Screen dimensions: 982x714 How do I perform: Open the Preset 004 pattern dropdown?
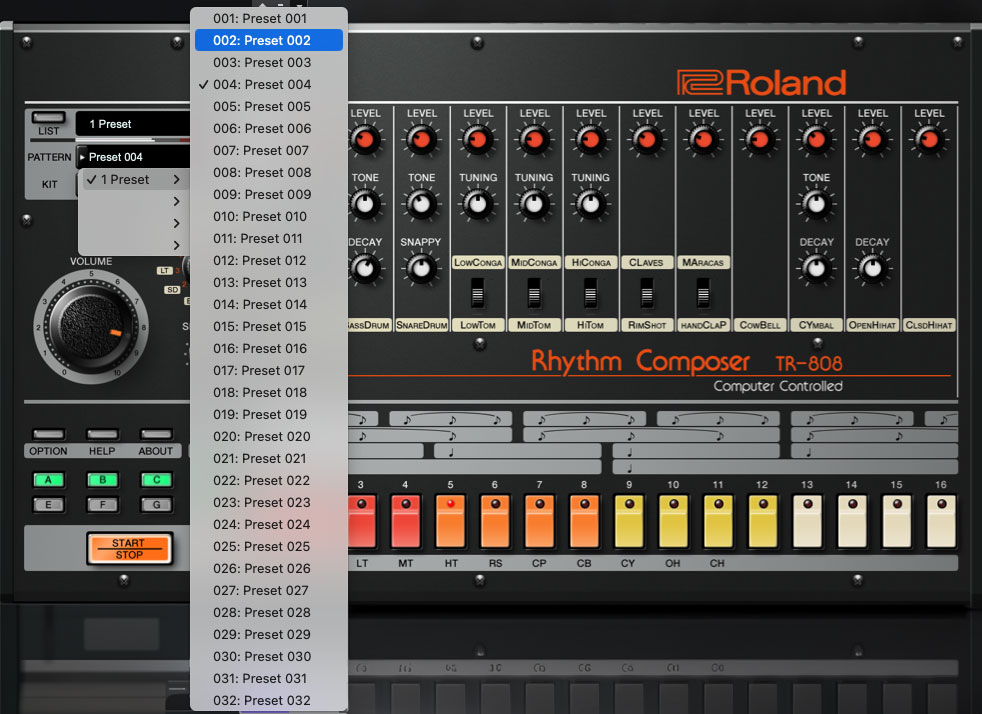click(x=133, y=157)
